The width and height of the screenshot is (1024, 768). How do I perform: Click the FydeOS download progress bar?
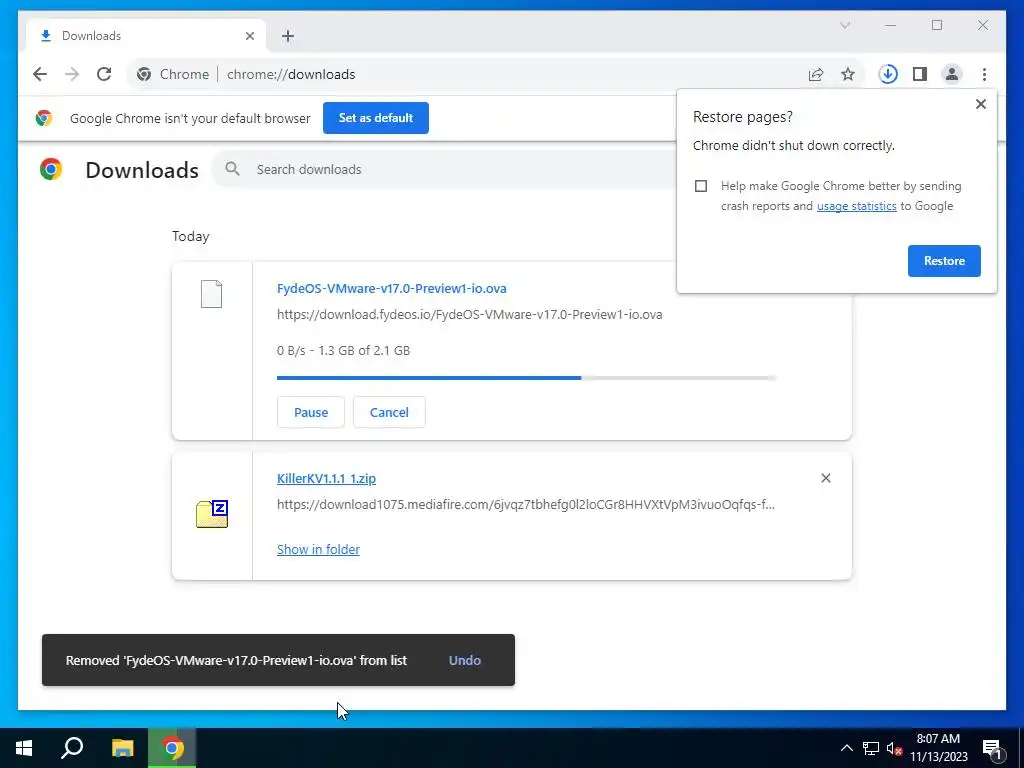(x=526, y=377)
